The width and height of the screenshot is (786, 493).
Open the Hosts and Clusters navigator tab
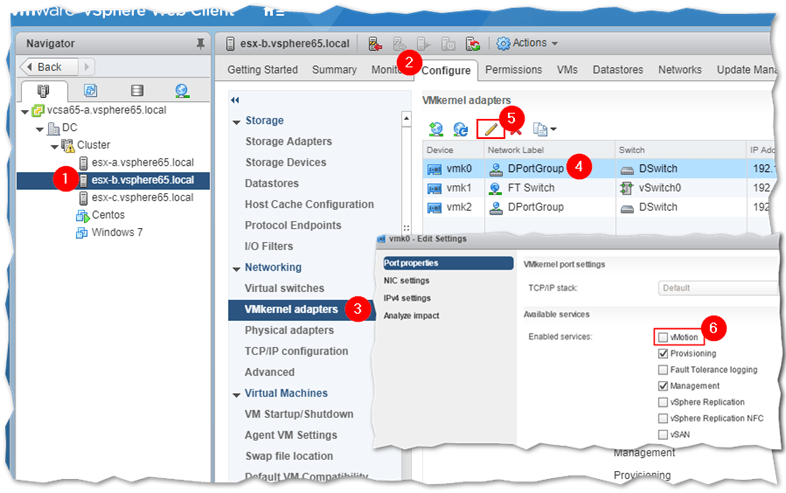coord(43,91)
